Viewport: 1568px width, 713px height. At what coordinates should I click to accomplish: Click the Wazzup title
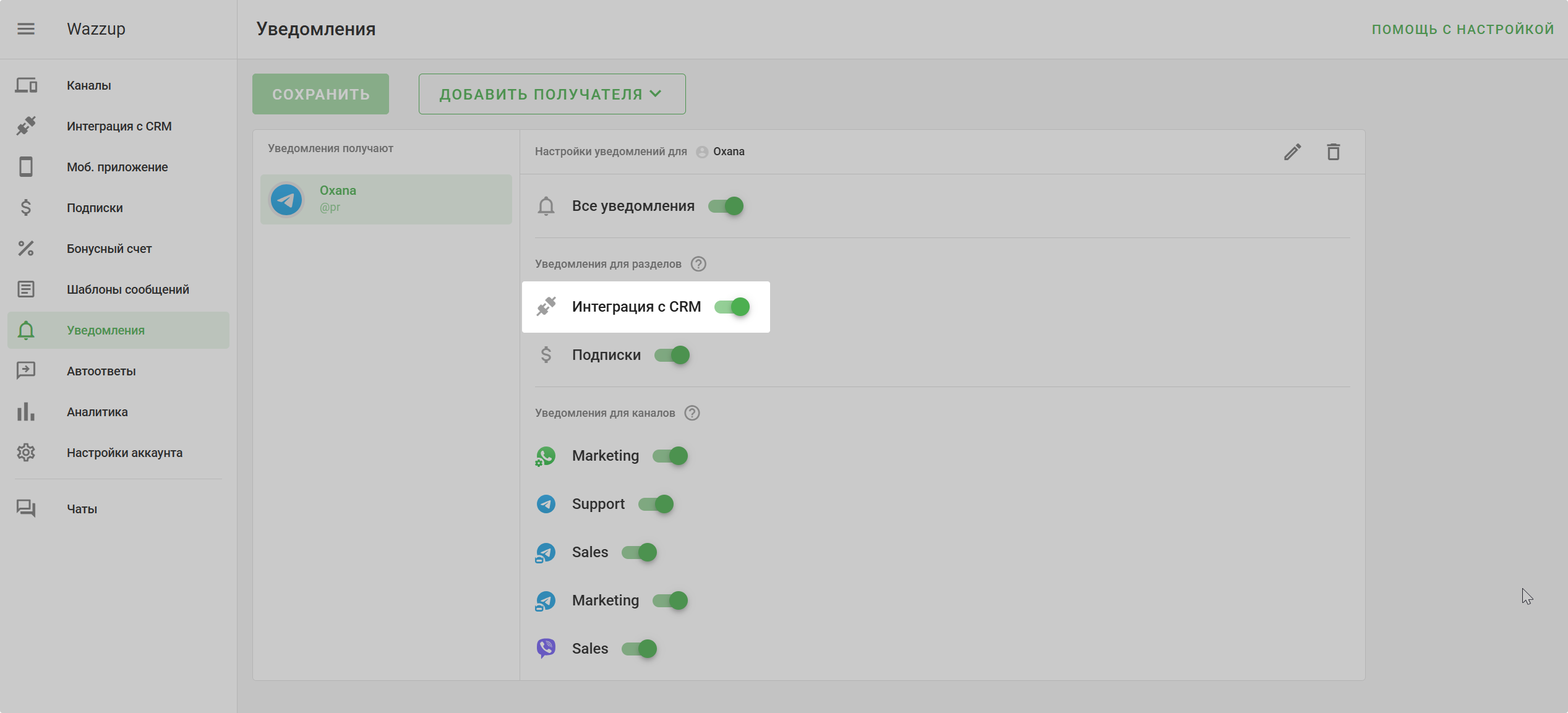point(96,29)
